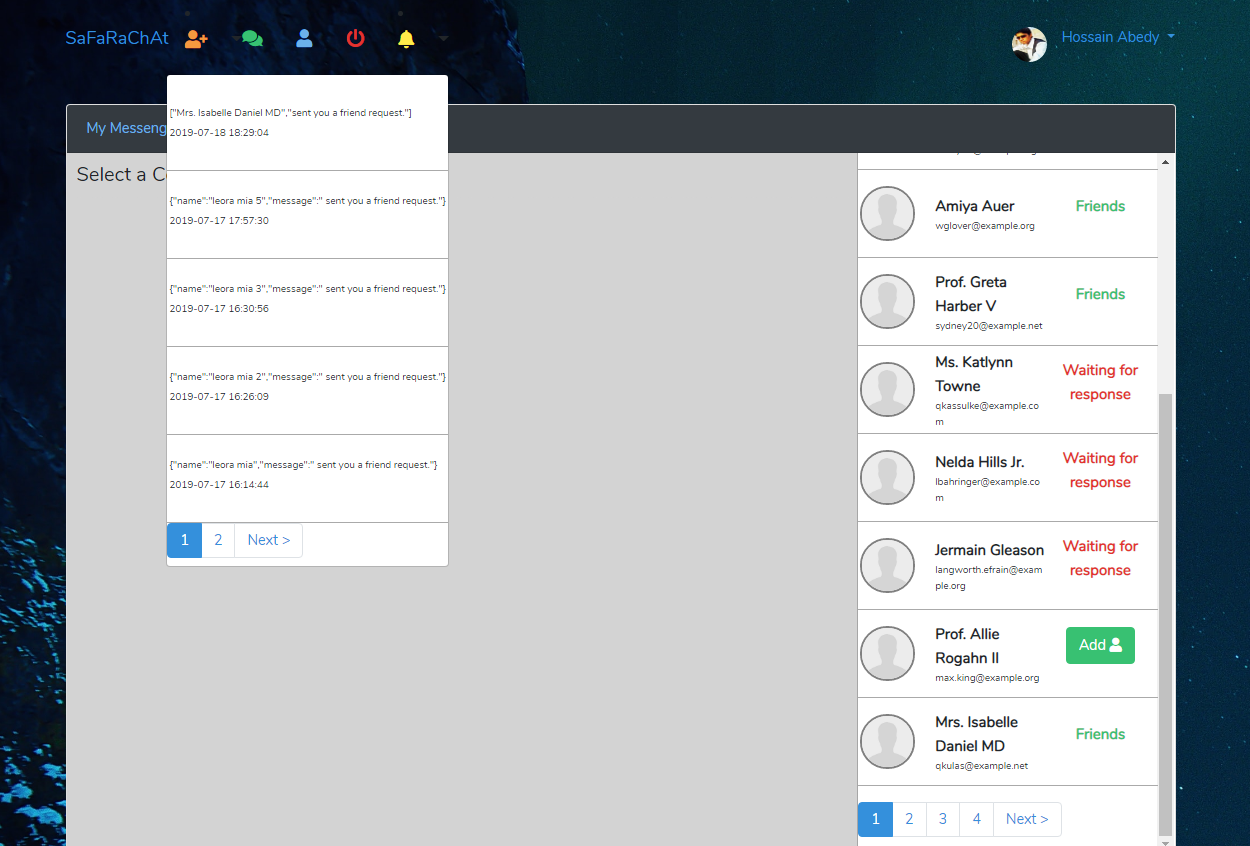Click Ms. Katlynn Towne's avatar
The width and height of the screenshot is (1250, 846).
tap(887, 389)
